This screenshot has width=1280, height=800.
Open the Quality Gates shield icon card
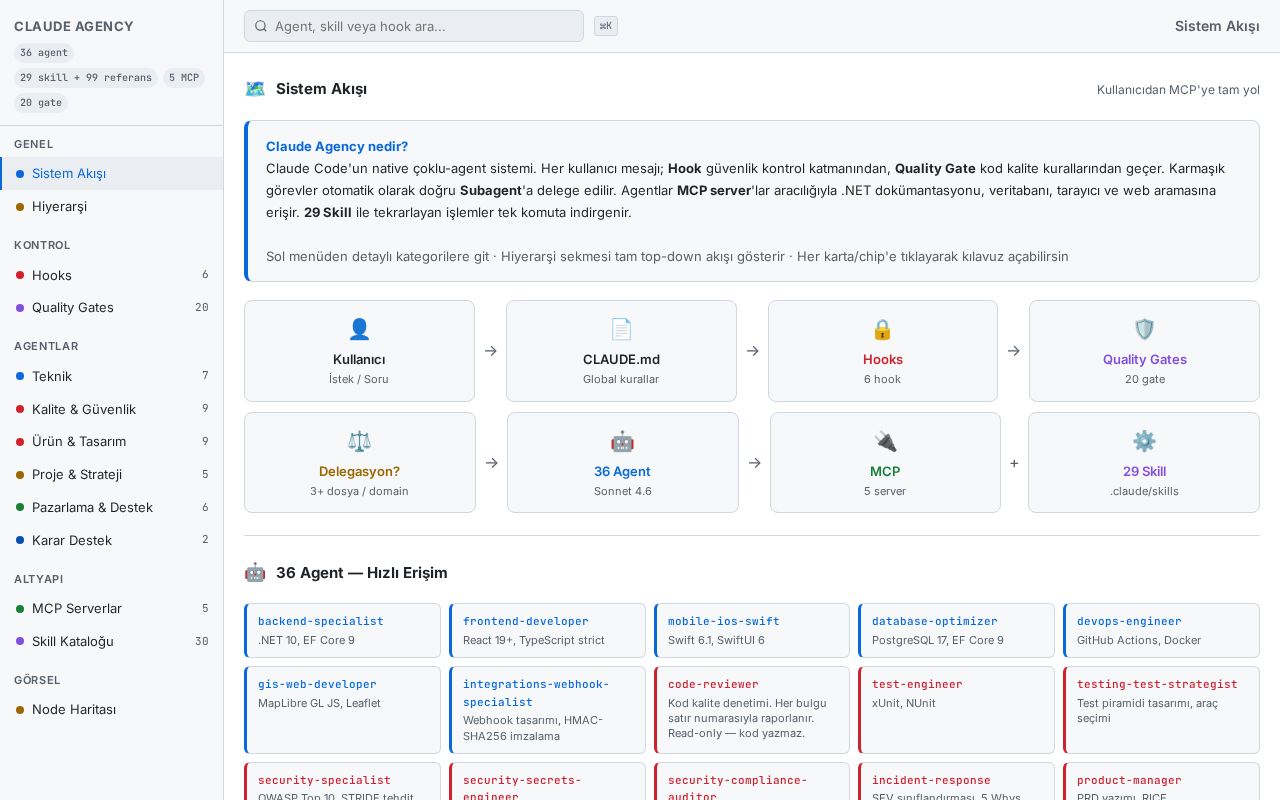point(1144,351)
